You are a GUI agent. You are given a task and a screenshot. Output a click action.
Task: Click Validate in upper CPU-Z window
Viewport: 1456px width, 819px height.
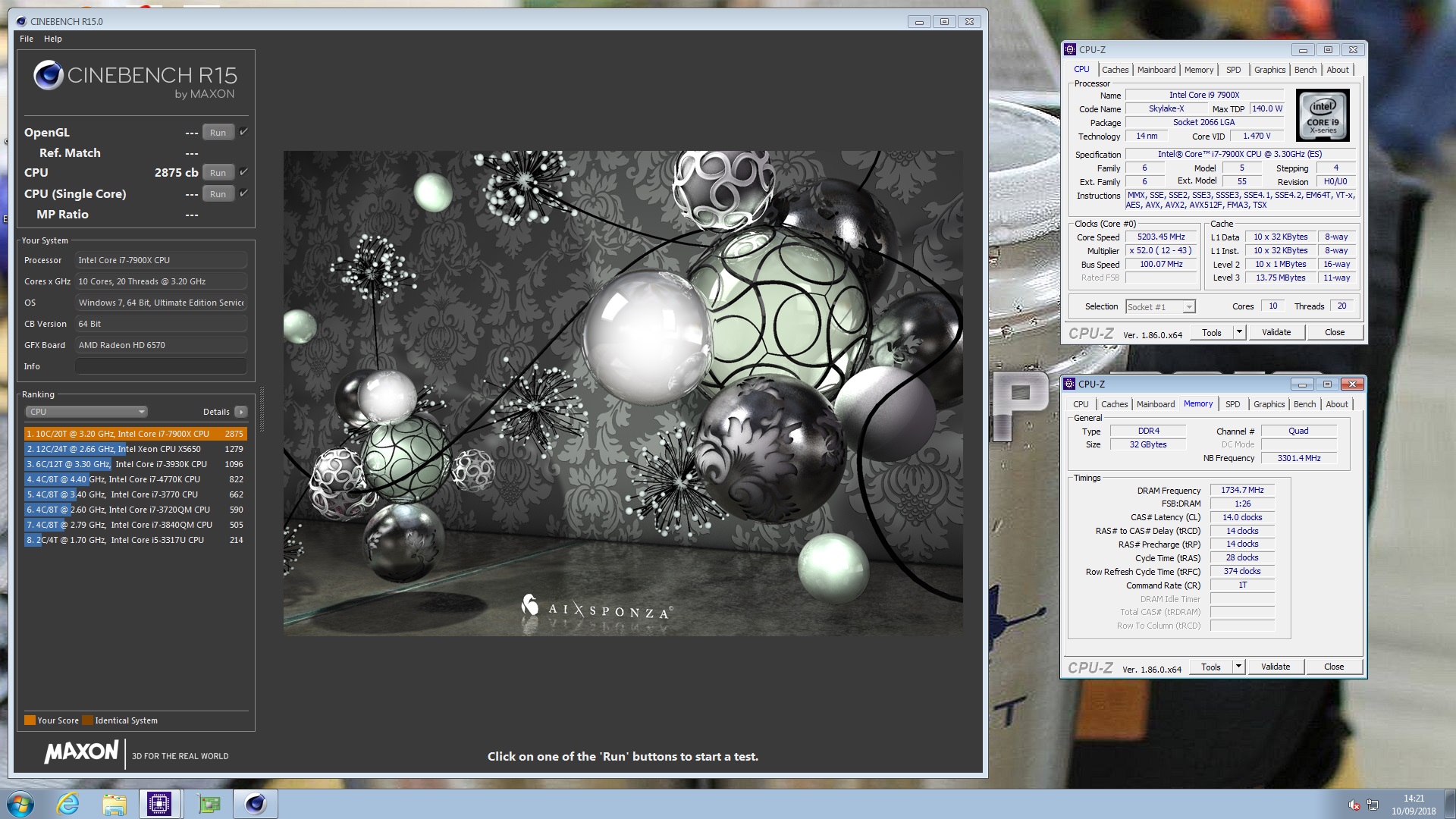point(1276,332)
